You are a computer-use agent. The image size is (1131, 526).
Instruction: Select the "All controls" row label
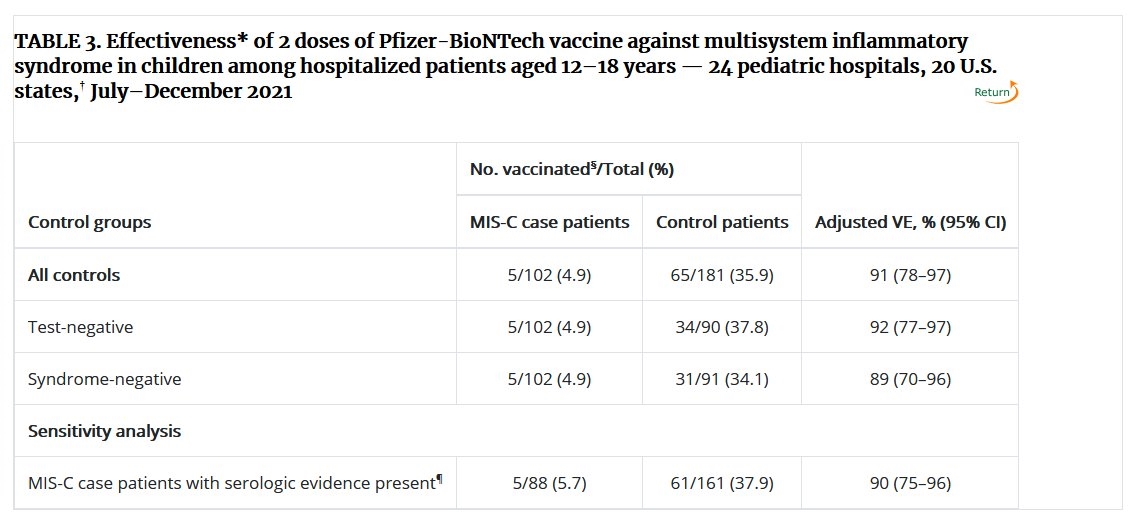pos(73,275)
